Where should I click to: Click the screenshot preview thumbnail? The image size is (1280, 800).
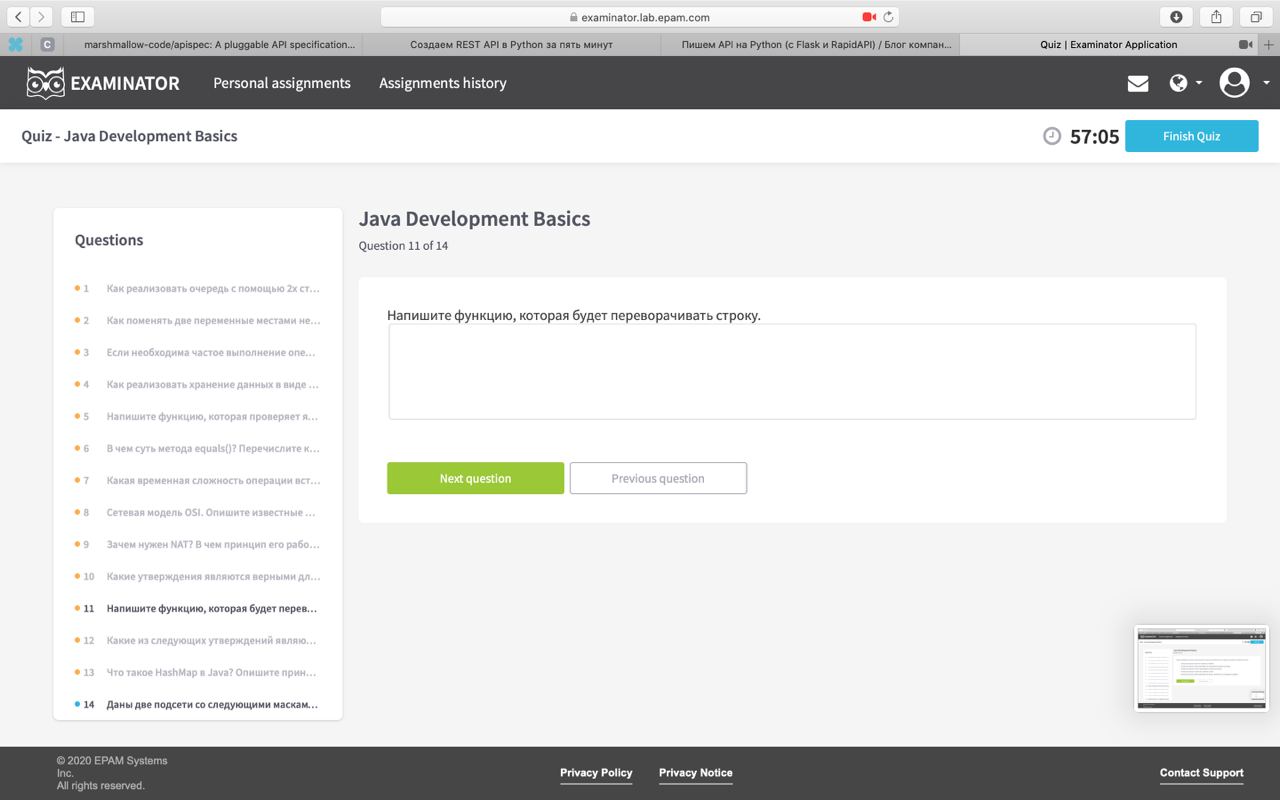(x=1201, y=668)
